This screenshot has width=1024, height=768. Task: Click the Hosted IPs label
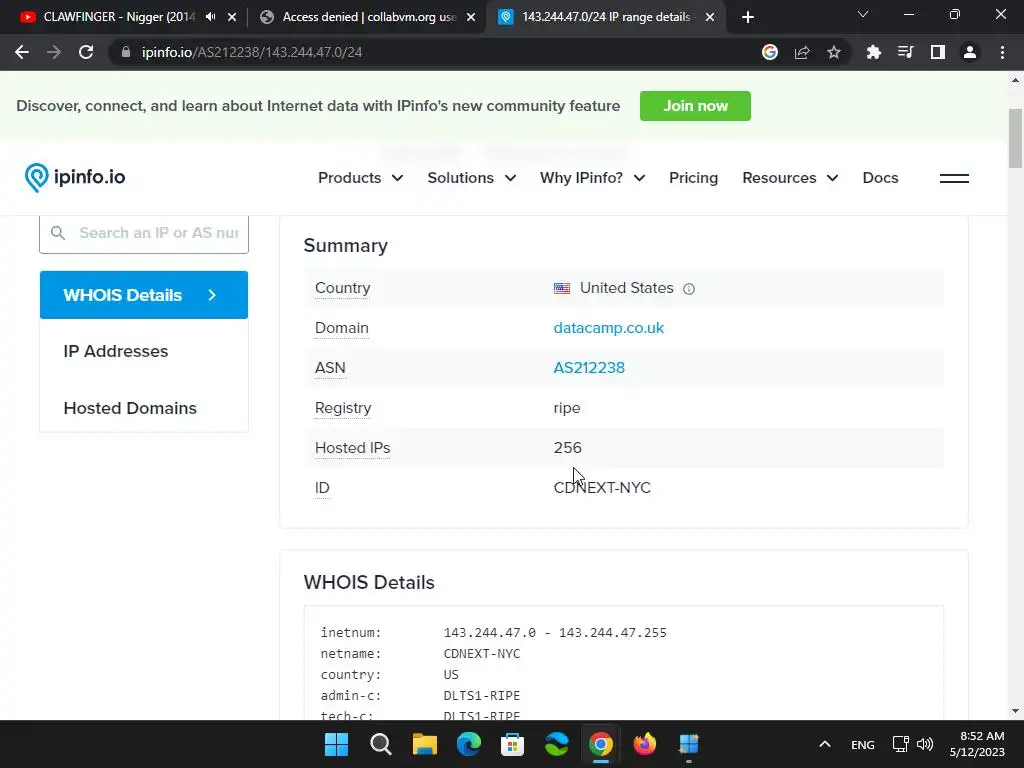pyautogui.click(x=353, y=448)
